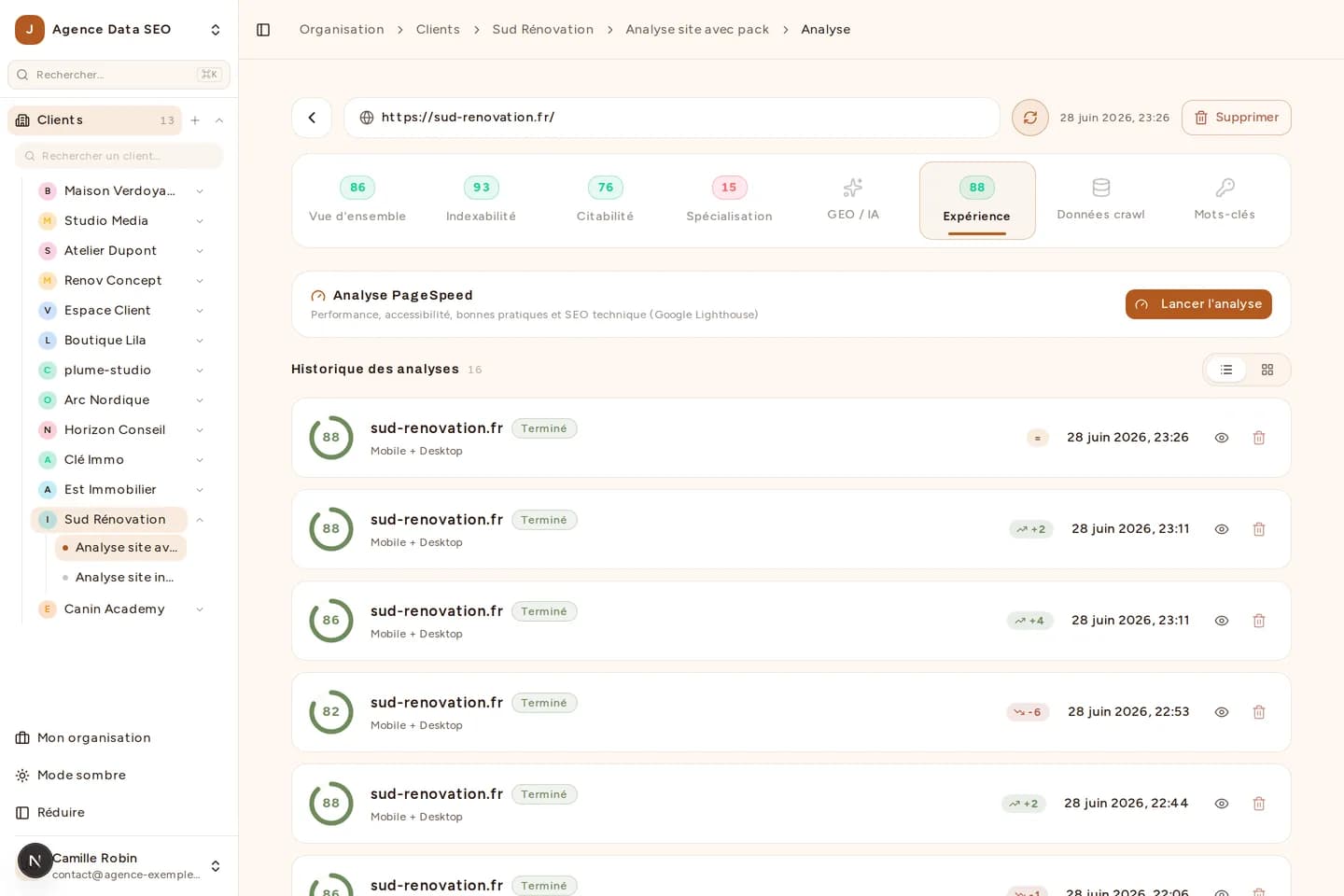Click the 82 score ring
The height and width of the screenshot is (896, 1344).
(x=331, y=712)
